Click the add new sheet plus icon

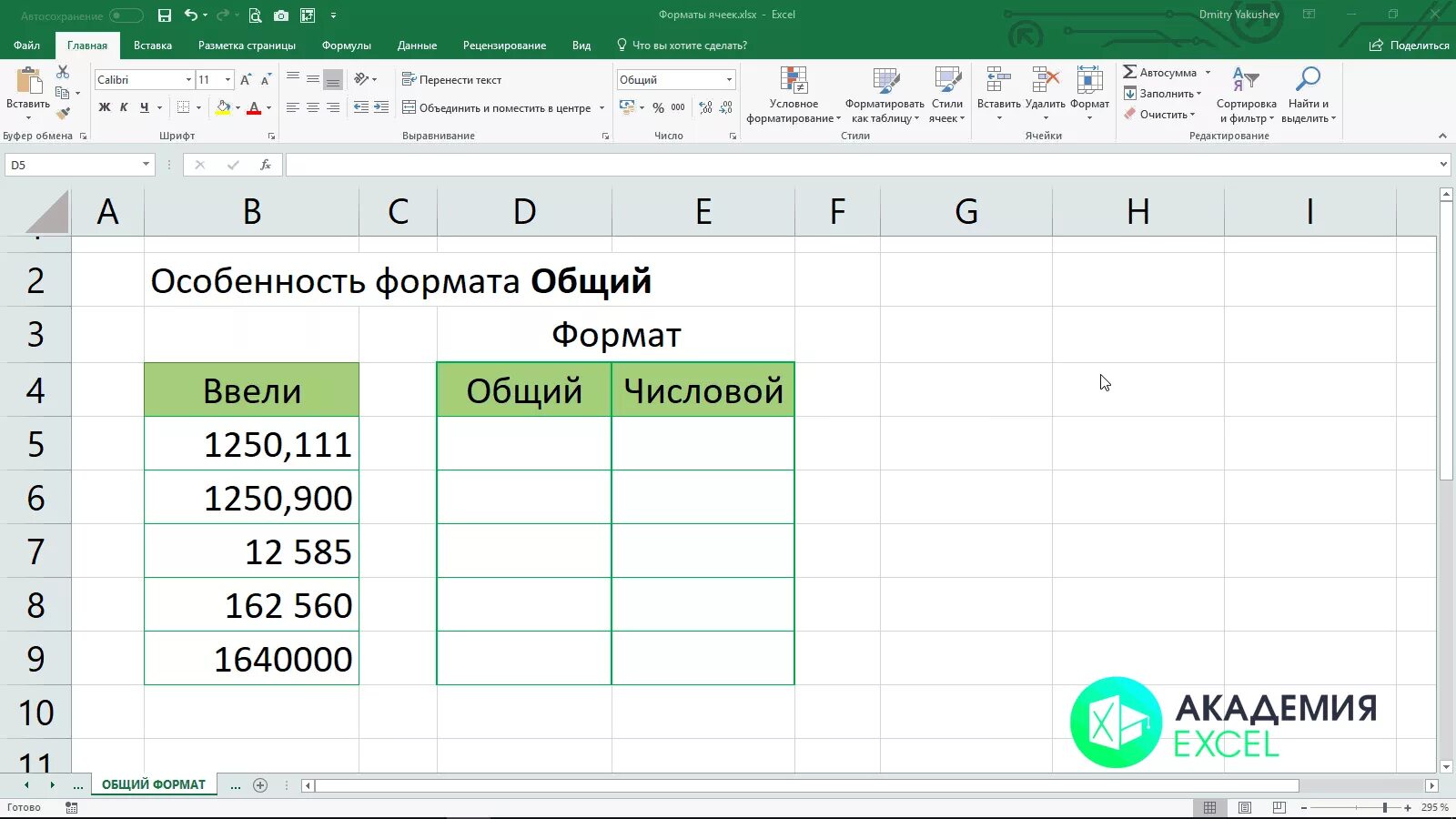[260, 785]
